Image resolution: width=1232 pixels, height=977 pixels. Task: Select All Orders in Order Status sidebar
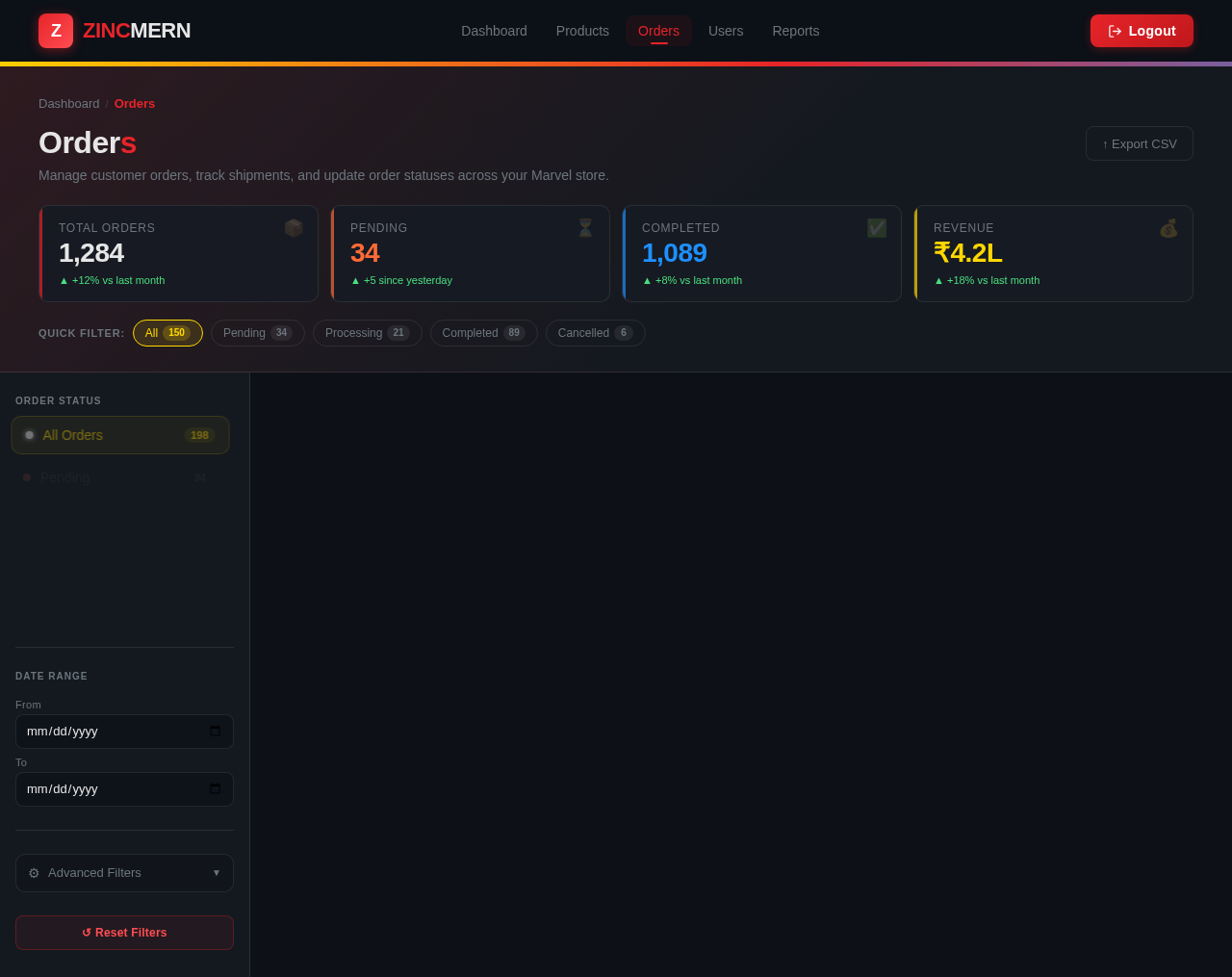point(120,435)
